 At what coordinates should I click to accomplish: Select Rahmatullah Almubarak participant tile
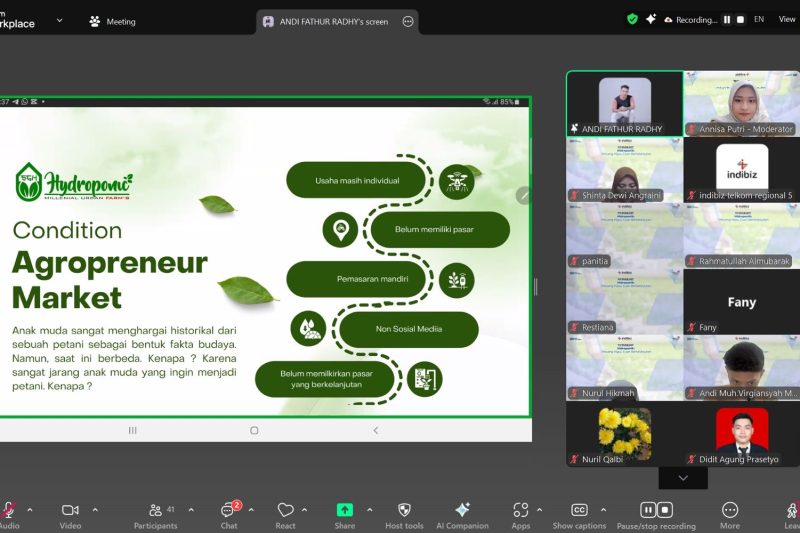click(x=741, y=236)
